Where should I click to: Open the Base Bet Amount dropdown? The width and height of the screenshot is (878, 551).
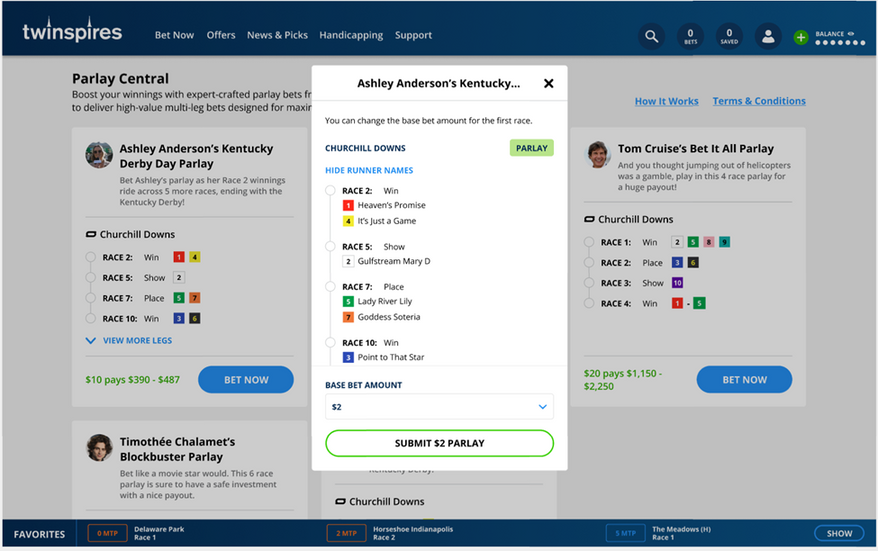click(439, 407)
